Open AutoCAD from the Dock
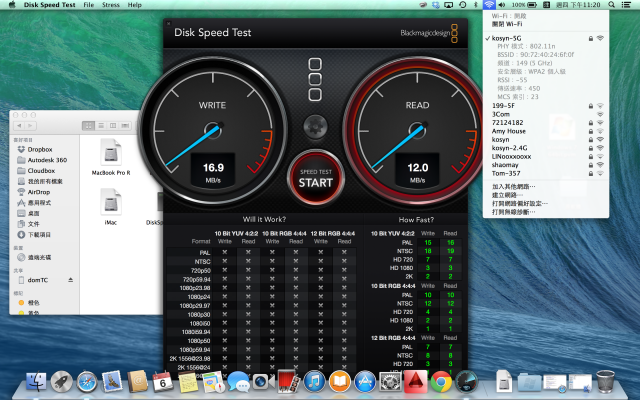This screenshot has height=400, width=640. (x=416, y=382)
